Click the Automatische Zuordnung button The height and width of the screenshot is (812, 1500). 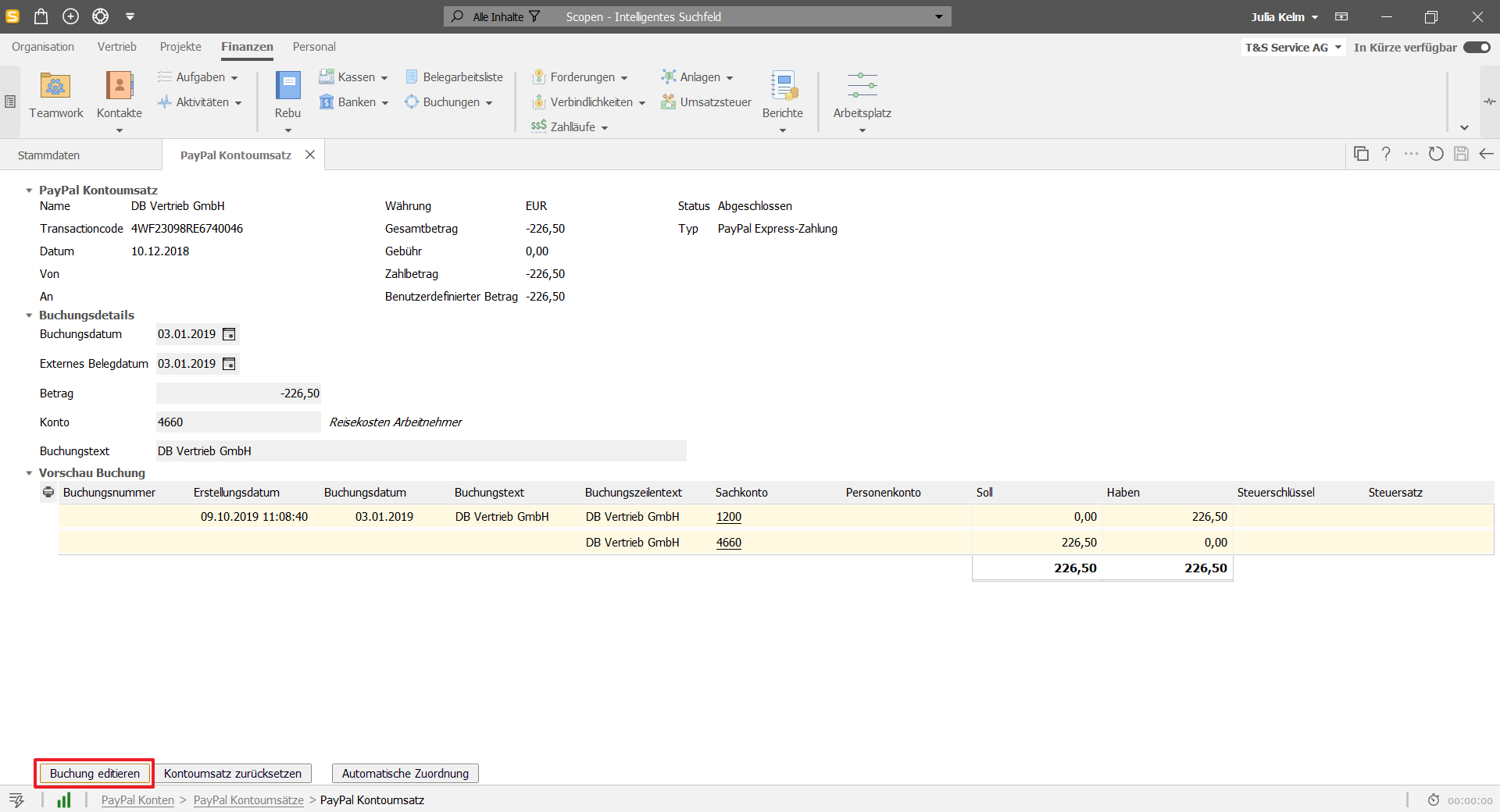pos(405,773)
